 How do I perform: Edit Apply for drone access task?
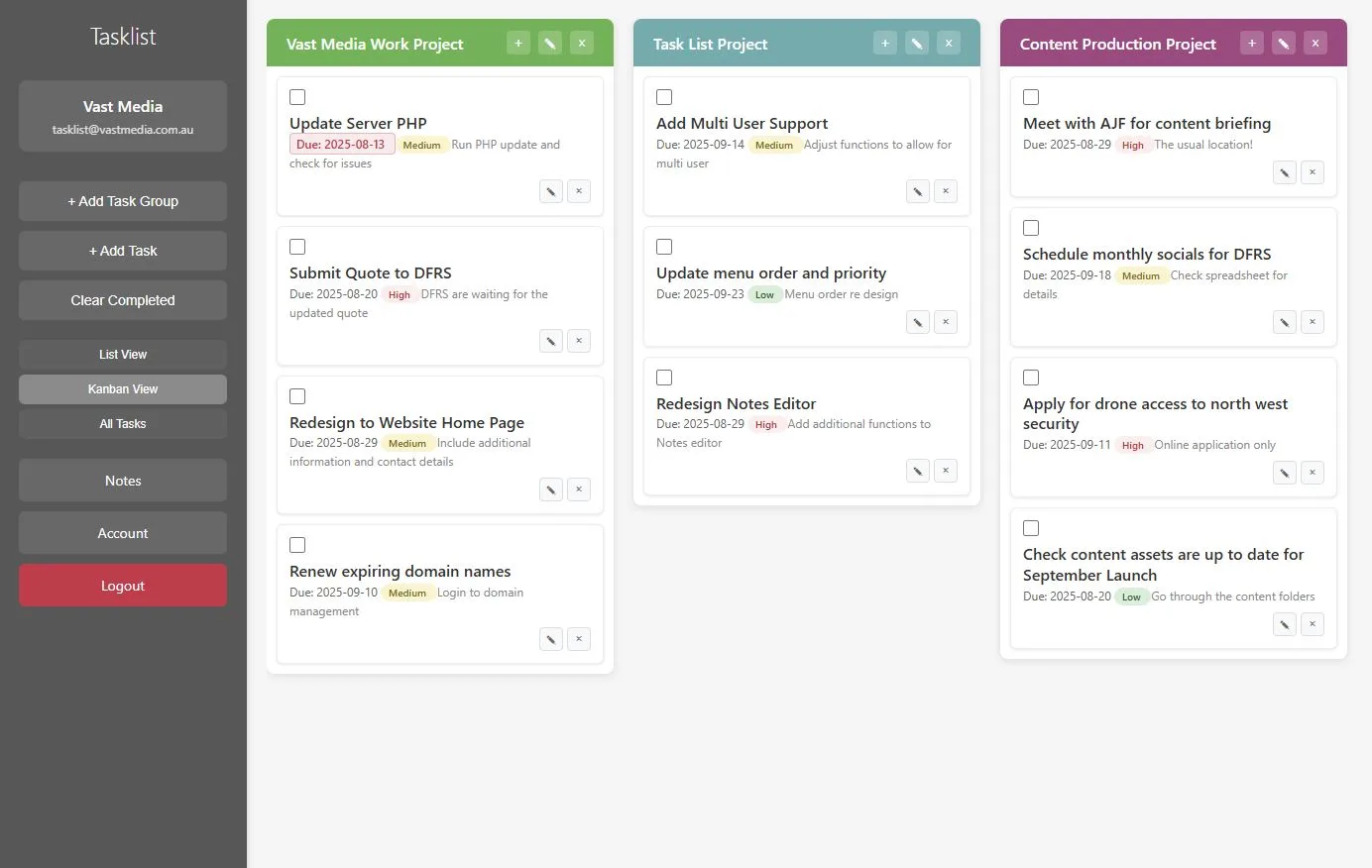[x=1285, y=473]
